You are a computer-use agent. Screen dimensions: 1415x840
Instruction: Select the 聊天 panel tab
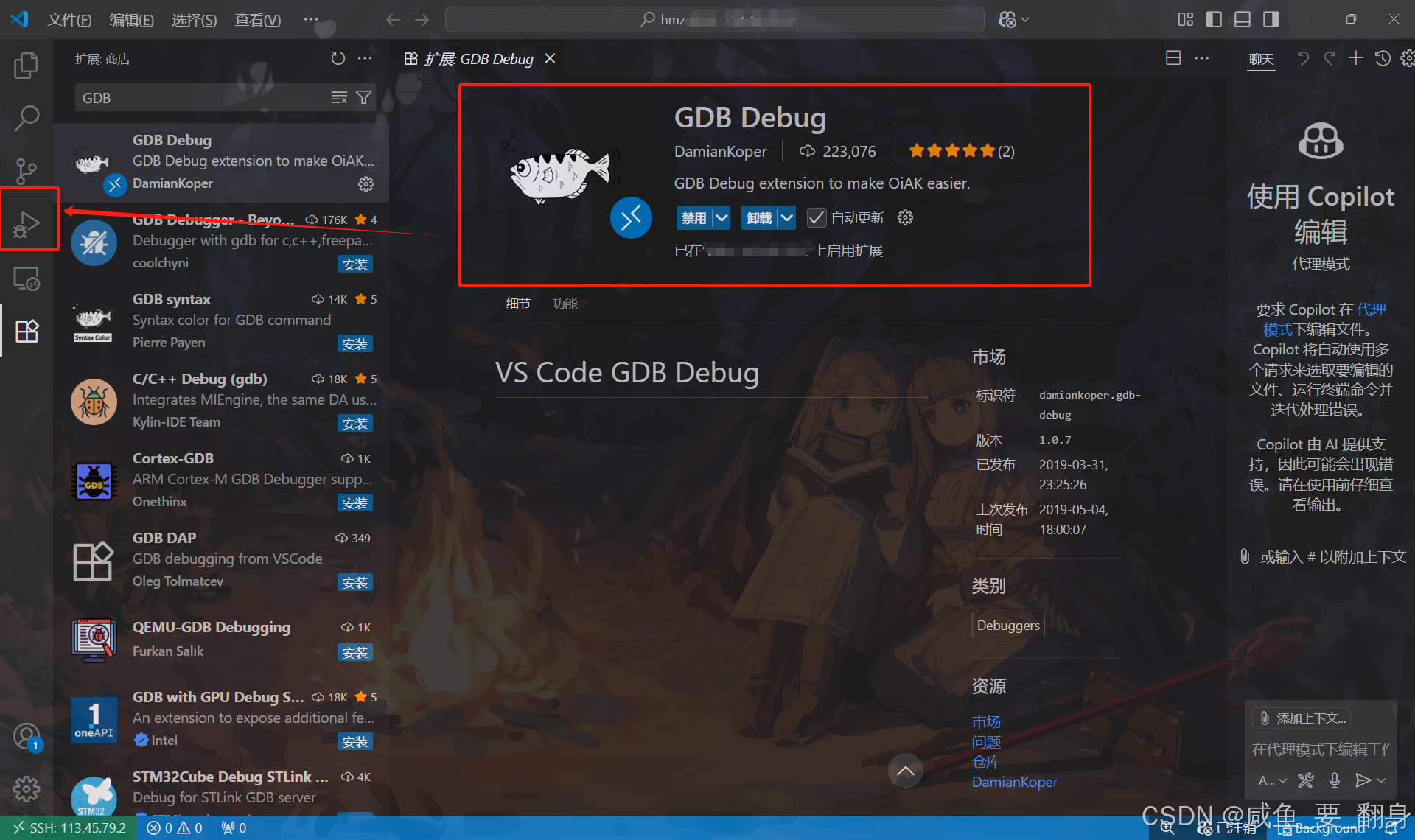pos(1261,59)
